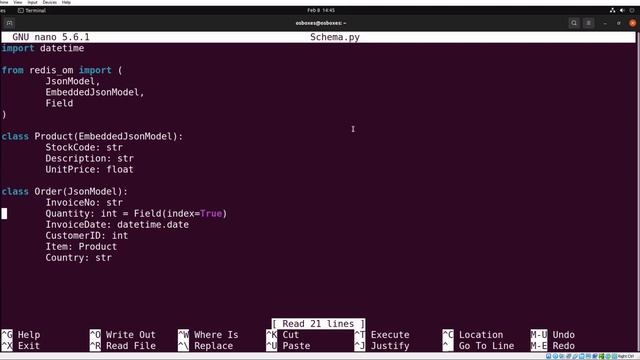Viewport: 640px width, 360px height.
Task: Click the ^\ Replace shortcut
Action: (x=206, y=346)
